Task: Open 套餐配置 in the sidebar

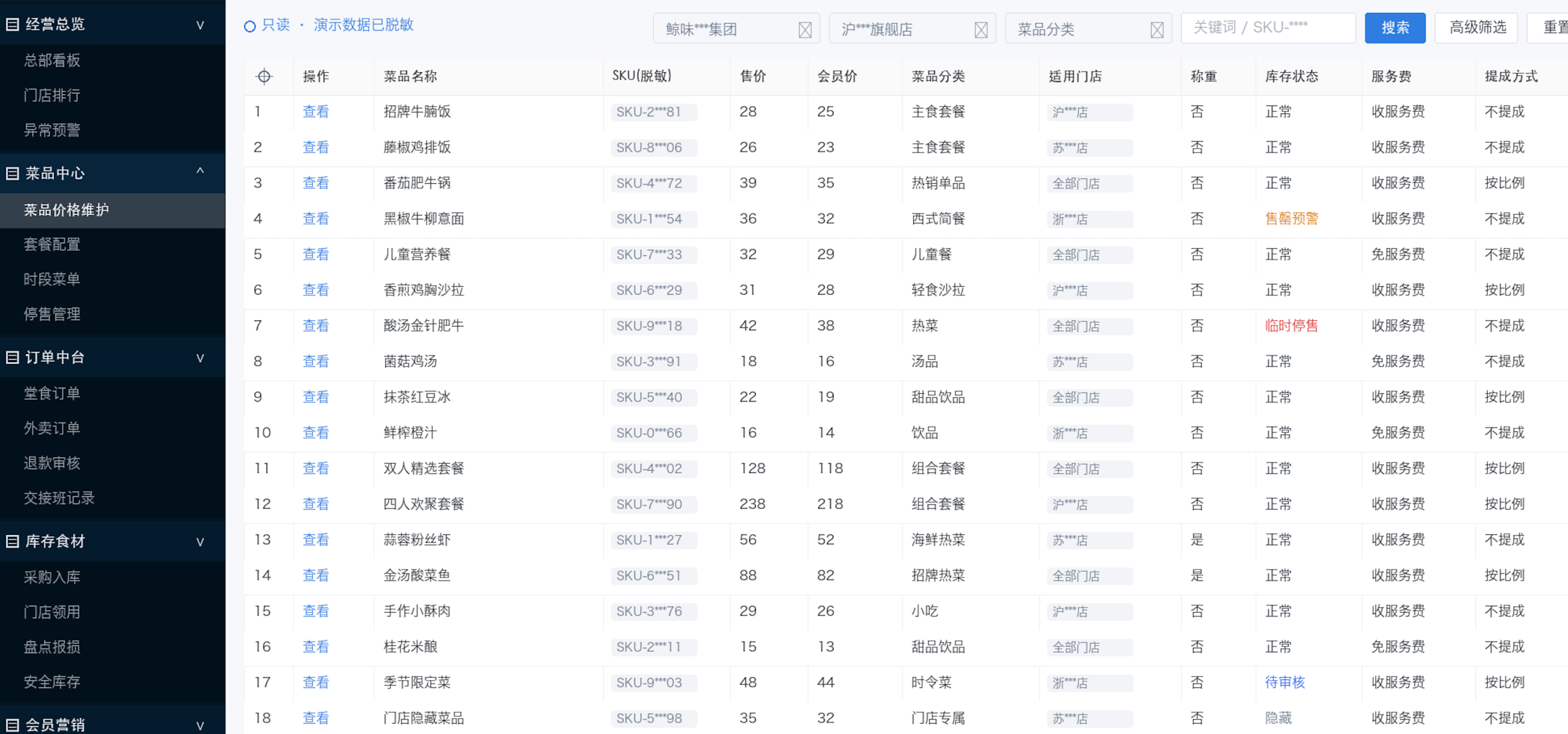Action: pos(52,244)
